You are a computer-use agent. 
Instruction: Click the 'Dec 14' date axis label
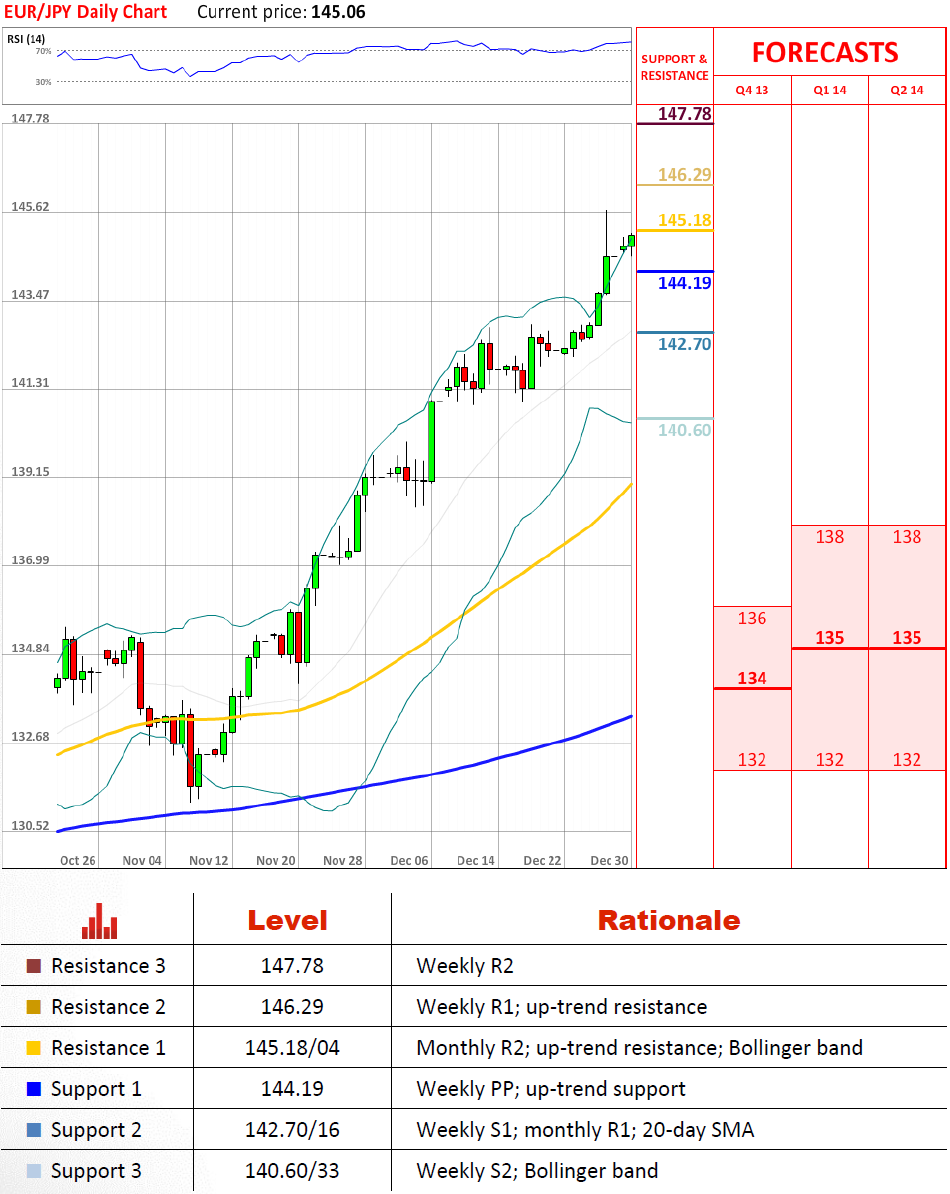476,860
